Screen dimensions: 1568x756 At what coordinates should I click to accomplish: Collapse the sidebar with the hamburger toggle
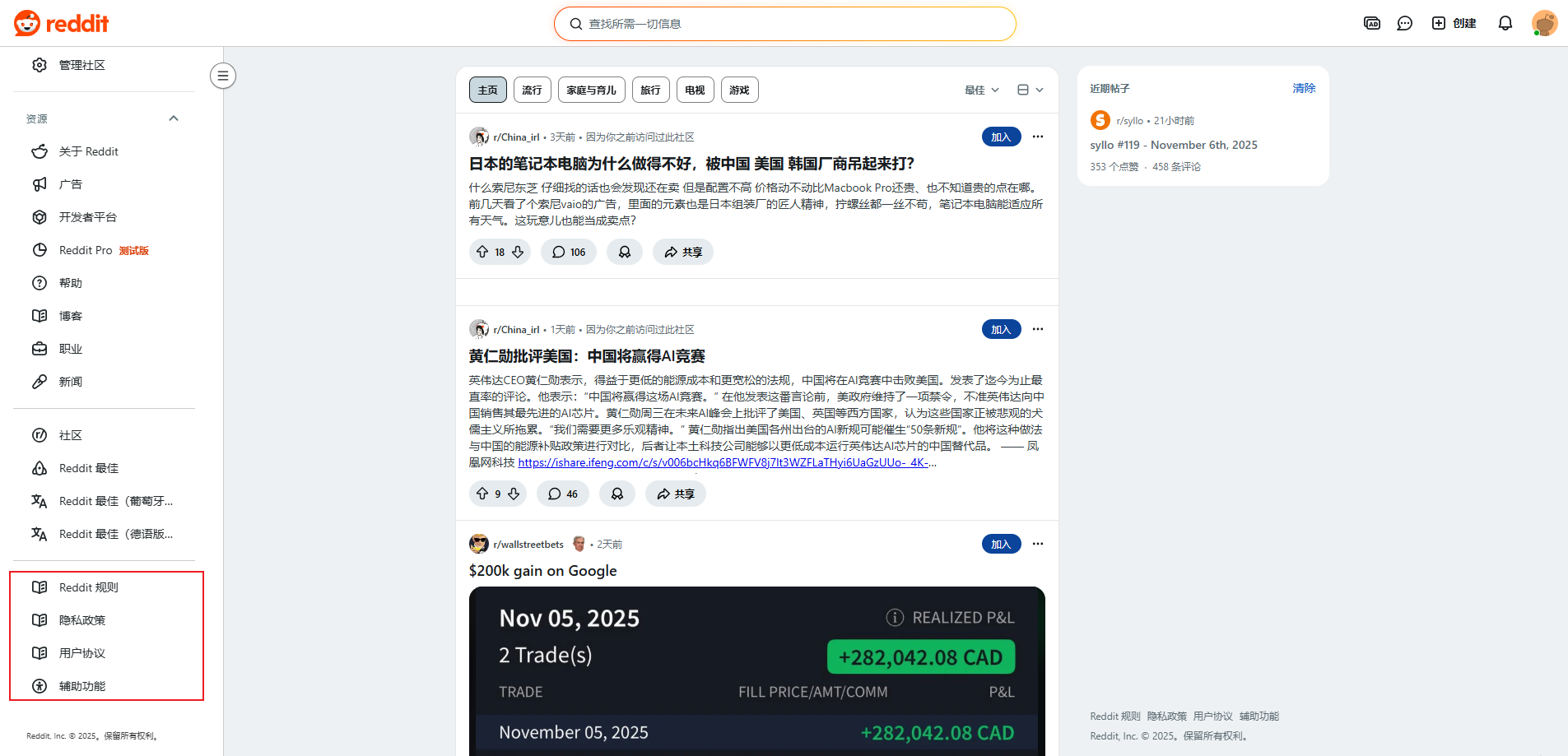(x=222, y=76)
